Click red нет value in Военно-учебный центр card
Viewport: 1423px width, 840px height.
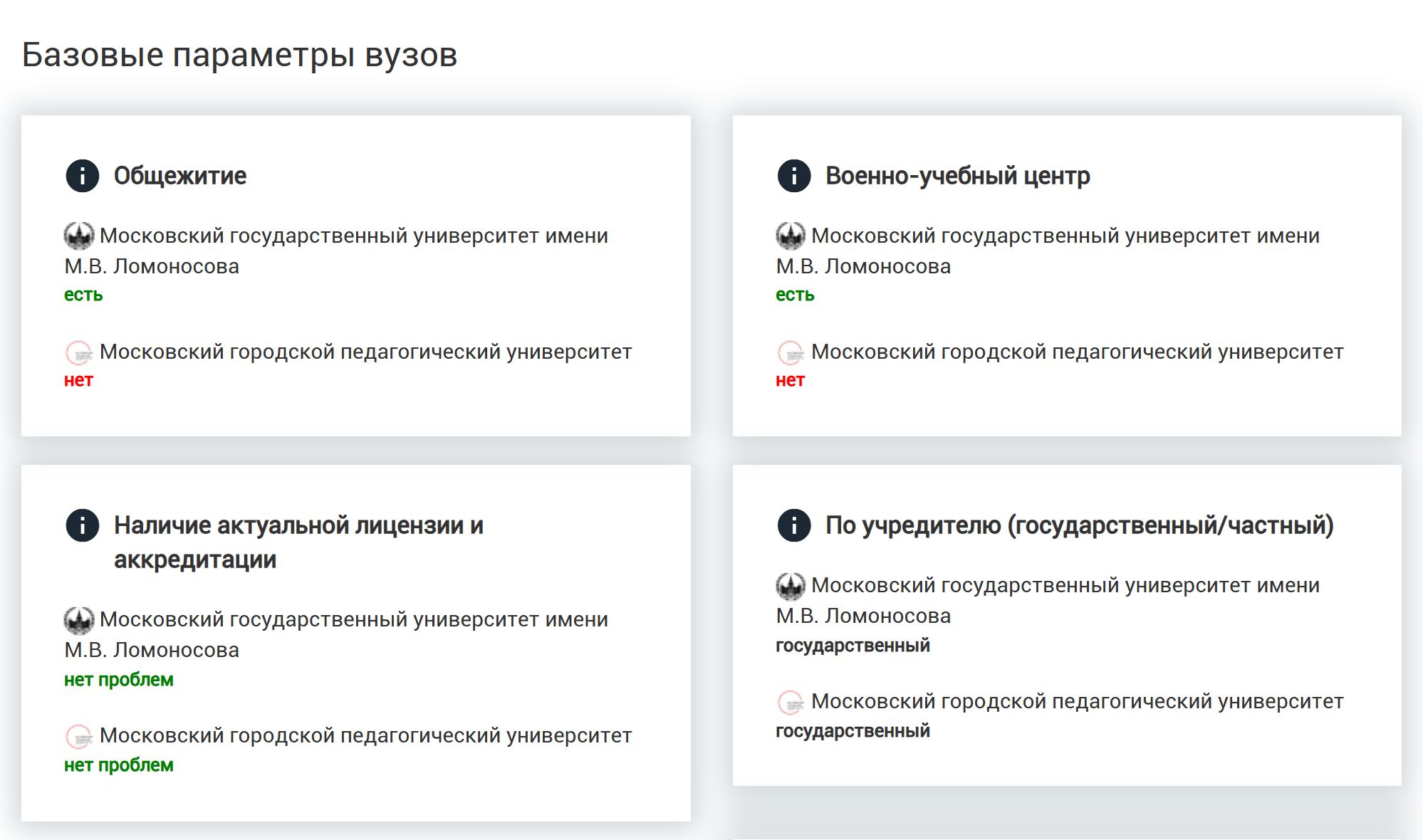coord(790,380)
